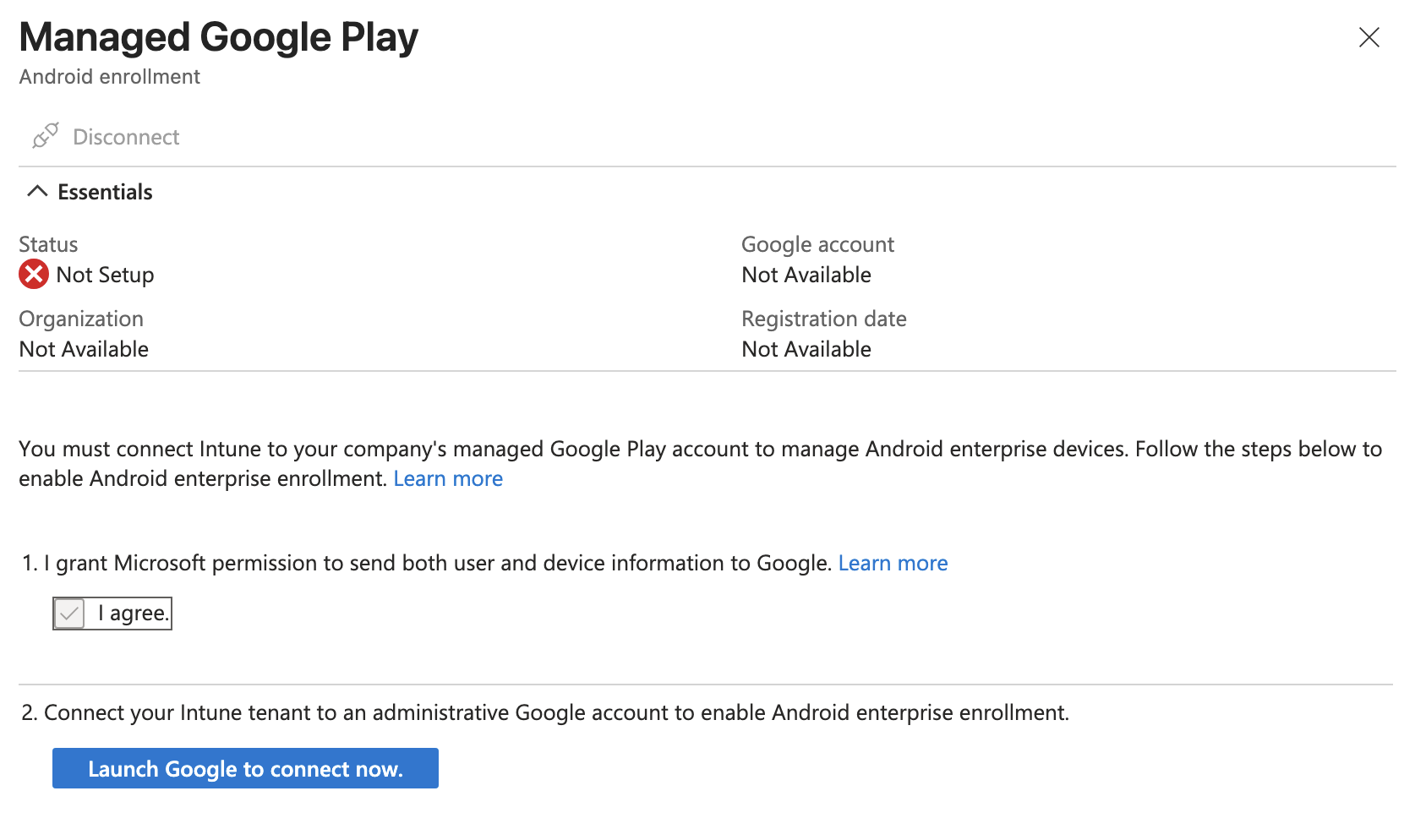Open the first "Learn more" link
Viewport: 1415px width, 840px height.
click(x=448, y=478)
